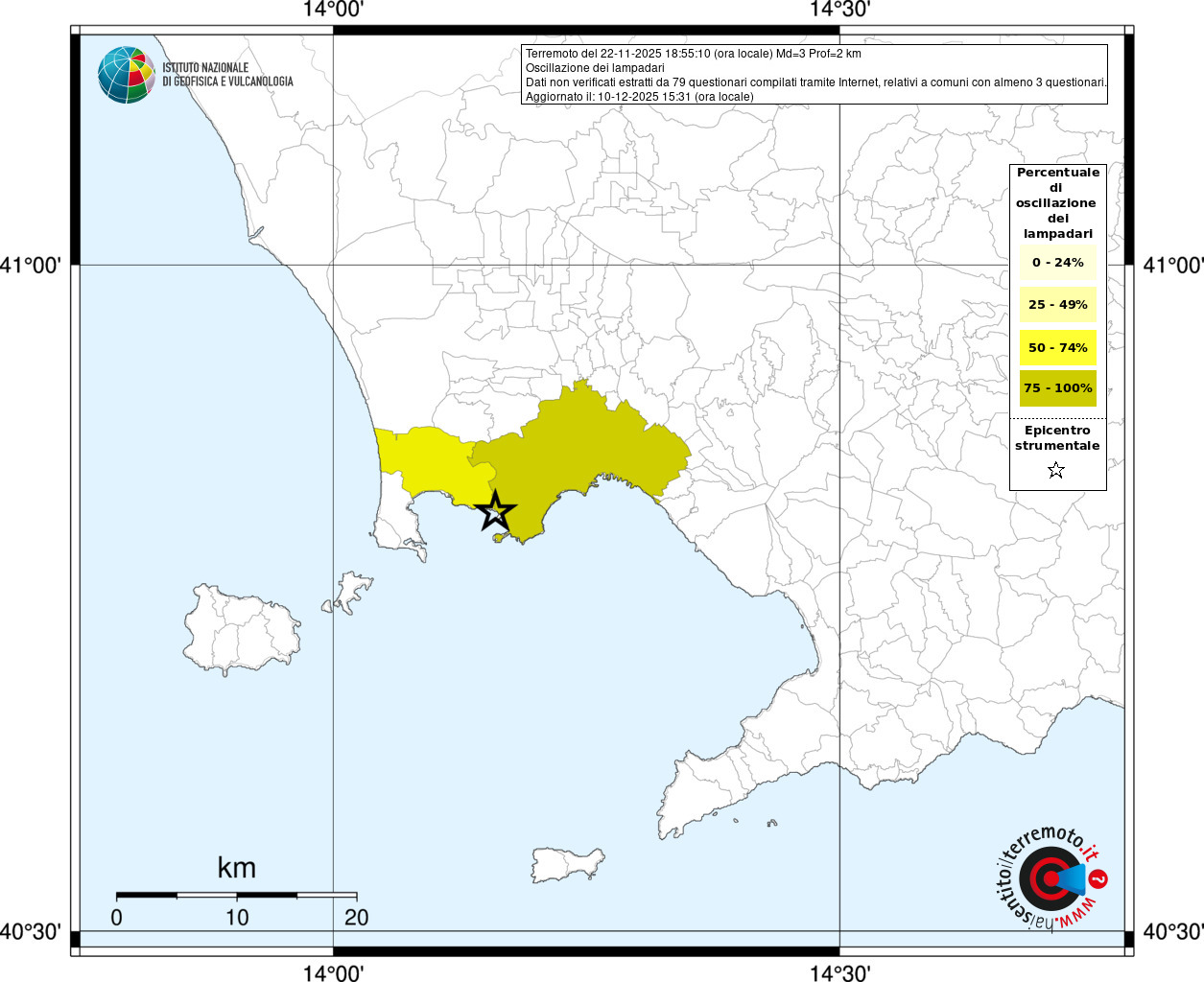Click the Ischia island on the map
This screenshot has width=1204, height=982.
point(242,629)
